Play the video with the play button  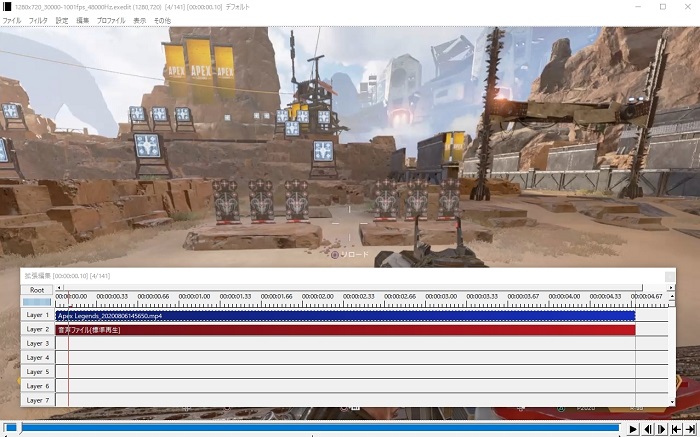[x=633, y=429]
